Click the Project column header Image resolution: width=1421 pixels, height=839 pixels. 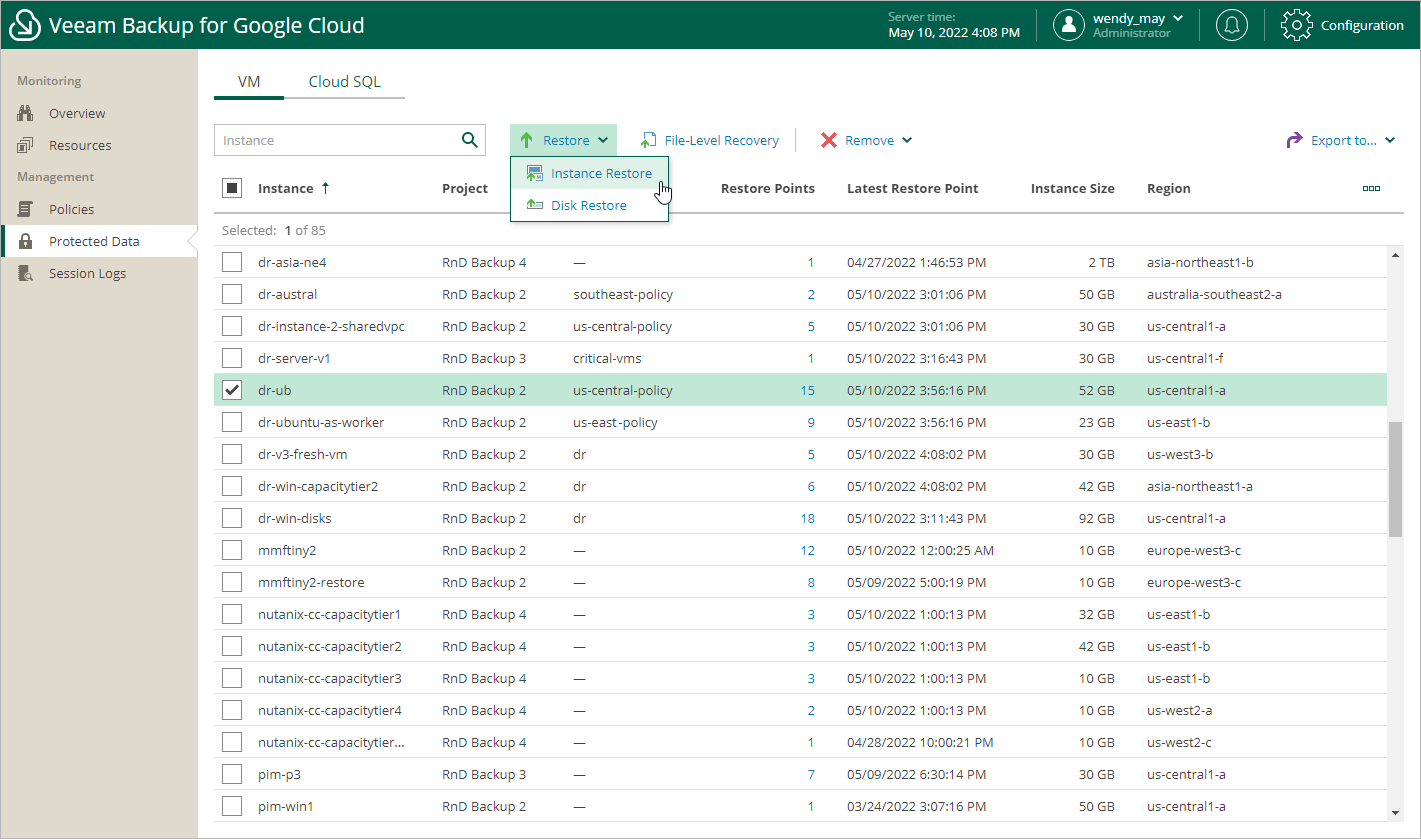click(x=465, y=188)
